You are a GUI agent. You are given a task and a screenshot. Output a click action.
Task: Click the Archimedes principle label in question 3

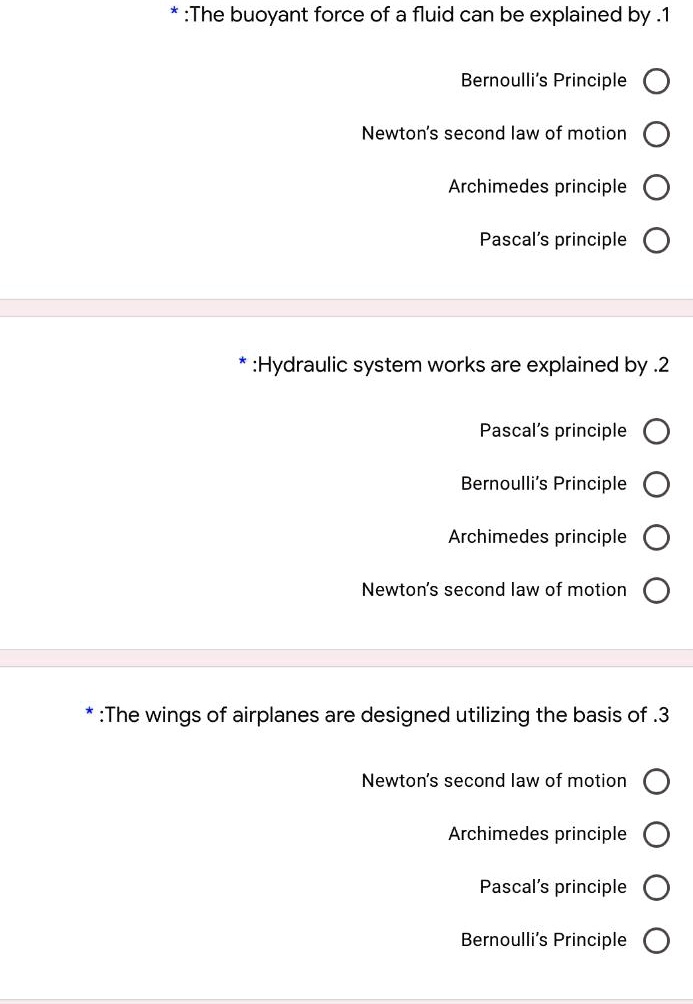point(537,834)
